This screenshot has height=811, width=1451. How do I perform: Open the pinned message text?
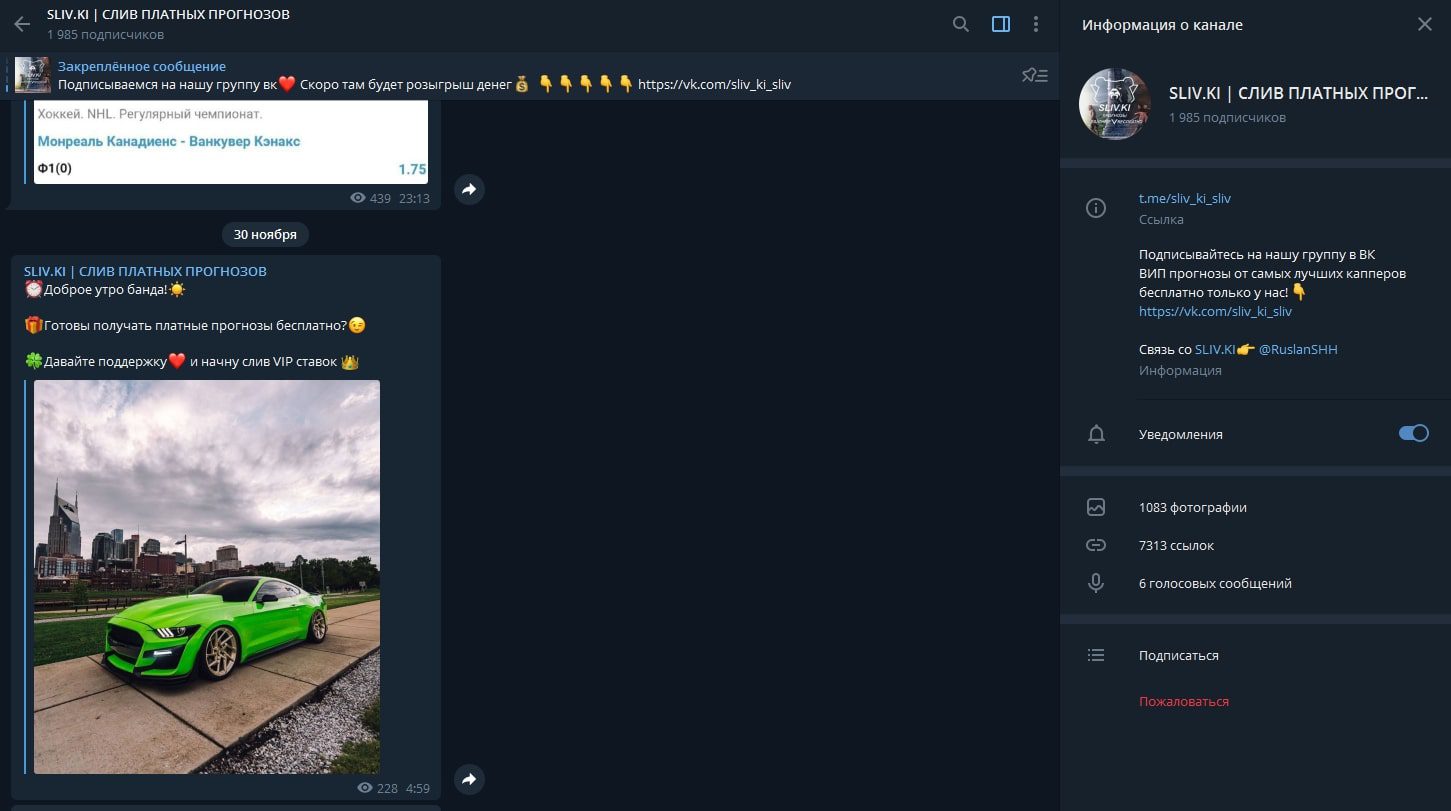[424, 84]
